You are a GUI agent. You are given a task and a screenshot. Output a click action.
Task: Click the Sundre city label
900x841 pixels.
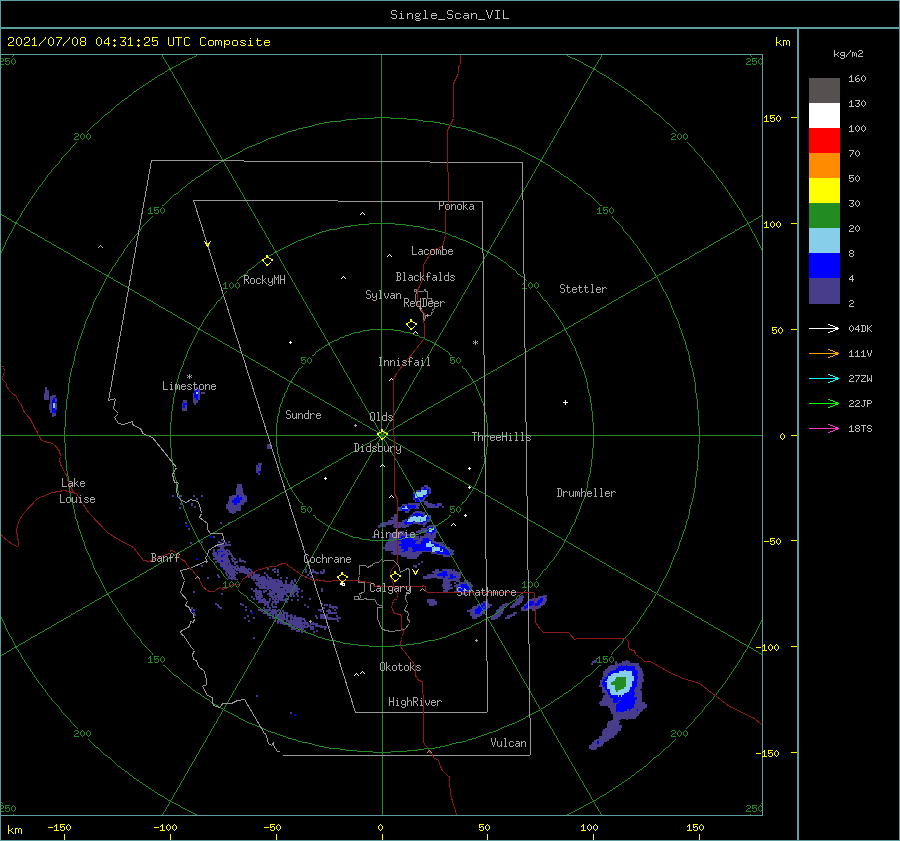pyautogui.click(x=303, y=414)
